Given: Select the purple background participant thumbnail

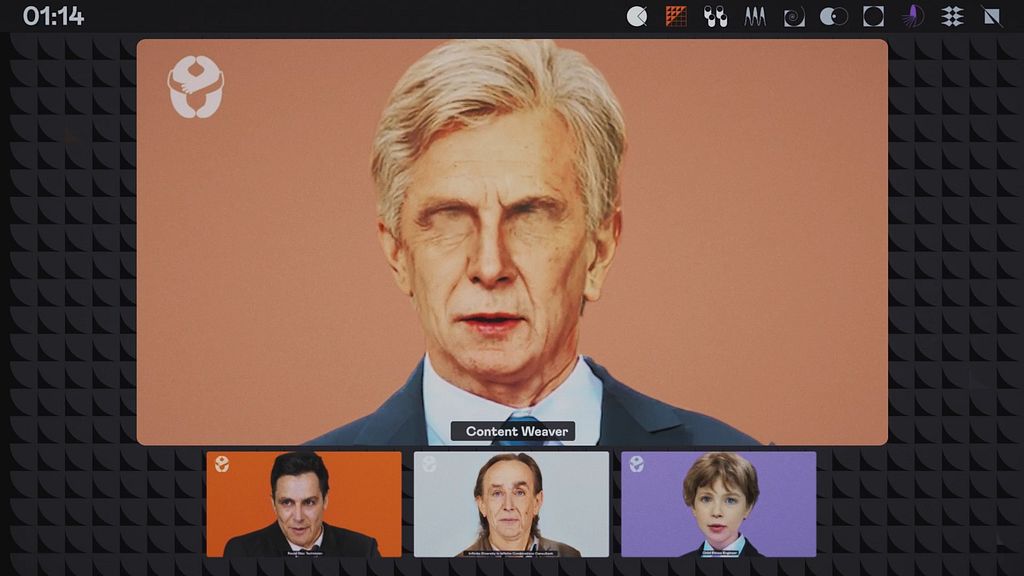Looking at the screenshot, I should click(718, 504).
